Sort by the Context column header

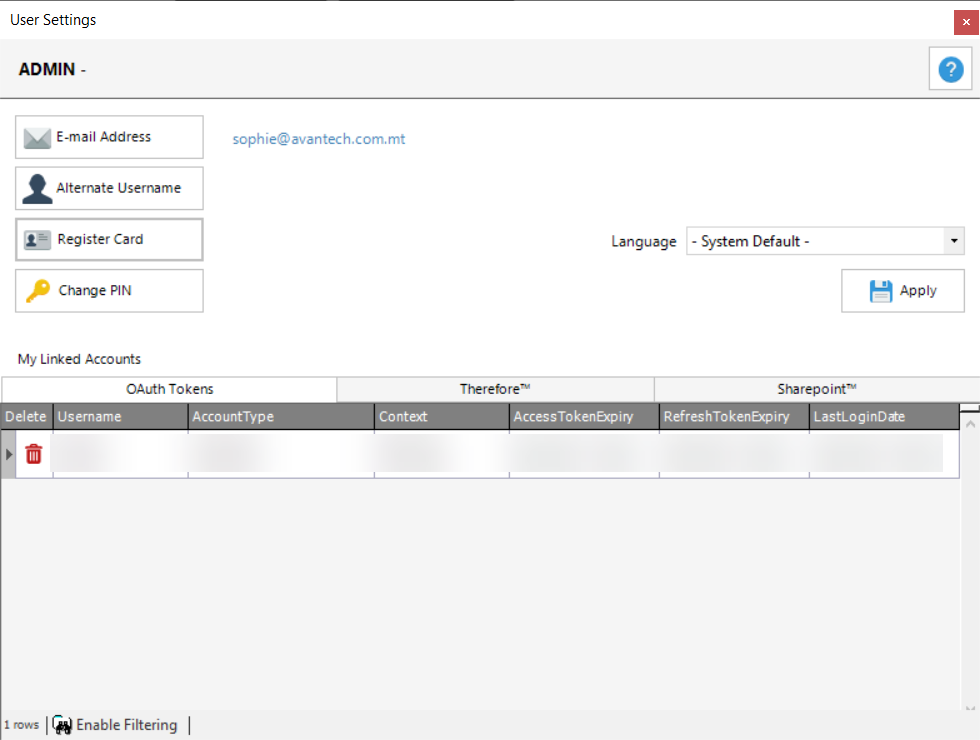coord(441,417)
